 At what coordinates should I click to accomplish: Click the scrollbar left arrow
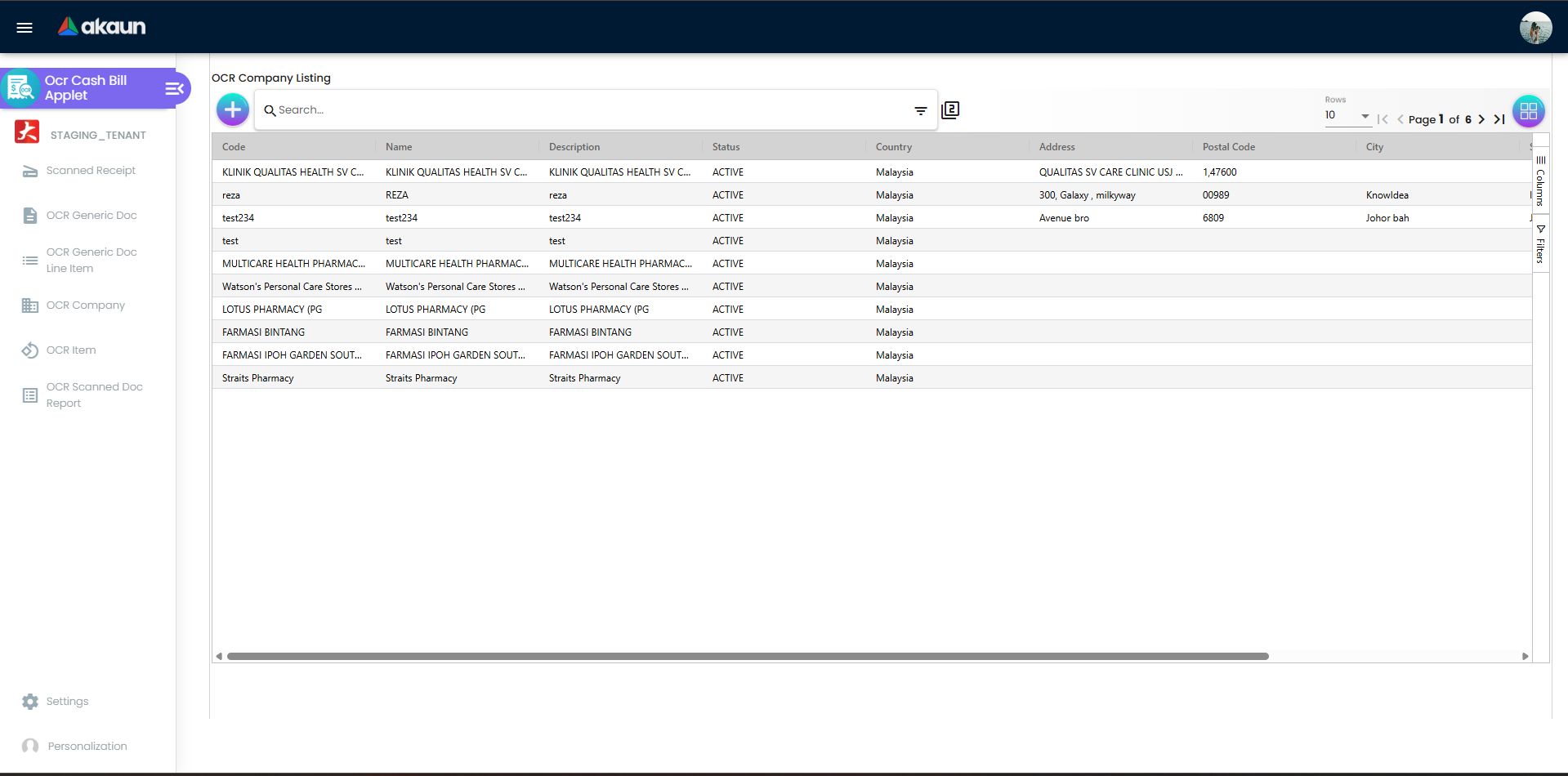(x=219, y=656)
